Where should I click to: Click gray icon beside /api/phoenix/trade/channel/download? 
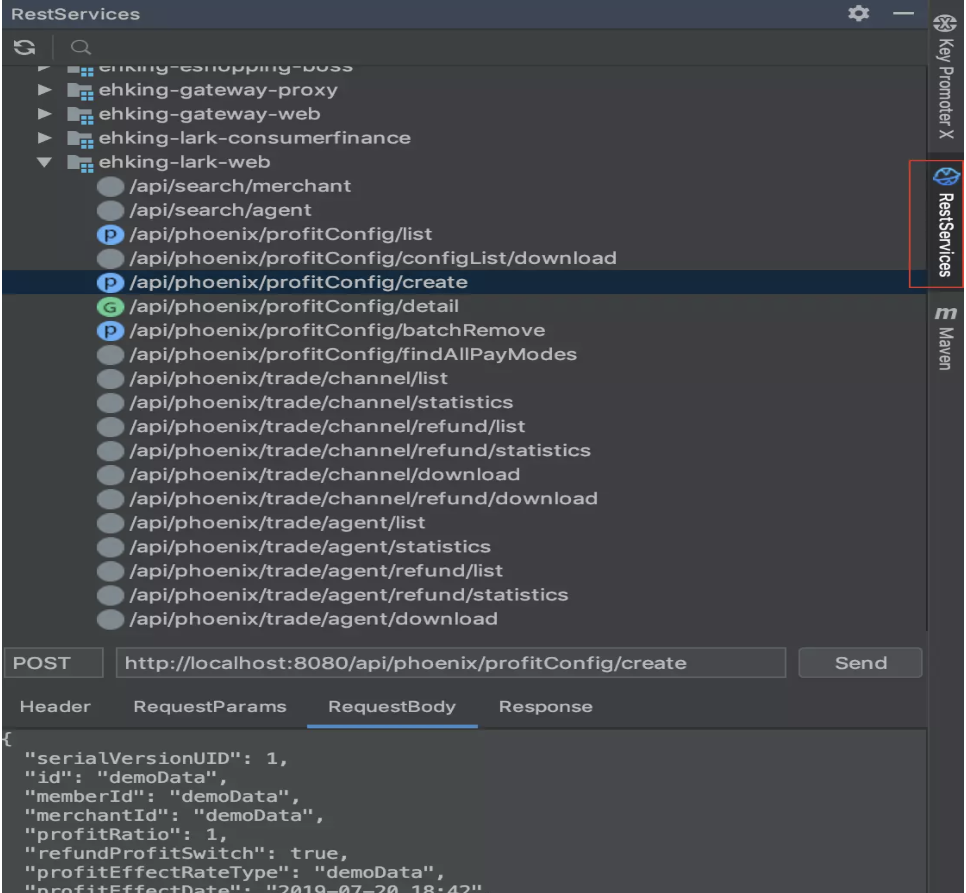click(x=110, y=475)
